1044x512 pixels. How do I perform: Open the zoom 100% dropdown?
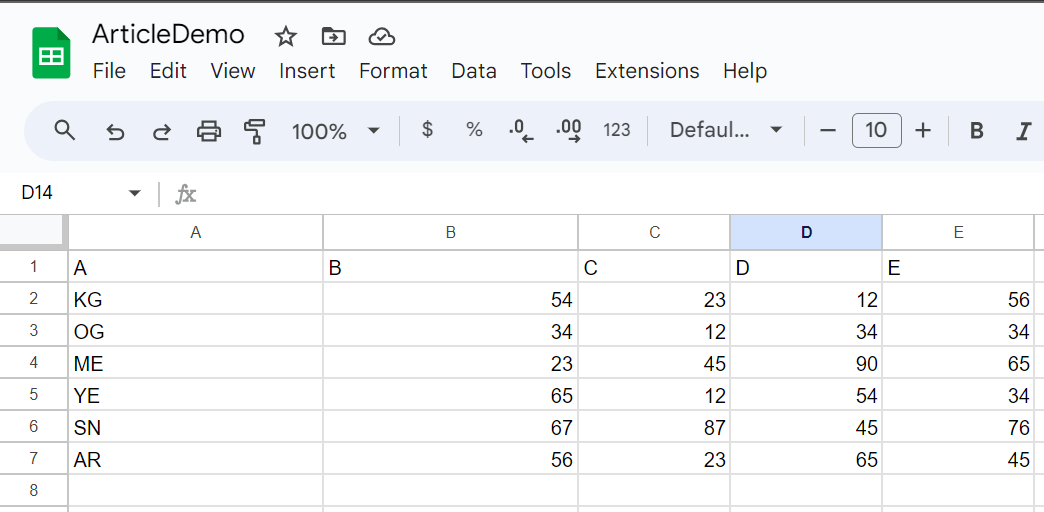(336, 130)
